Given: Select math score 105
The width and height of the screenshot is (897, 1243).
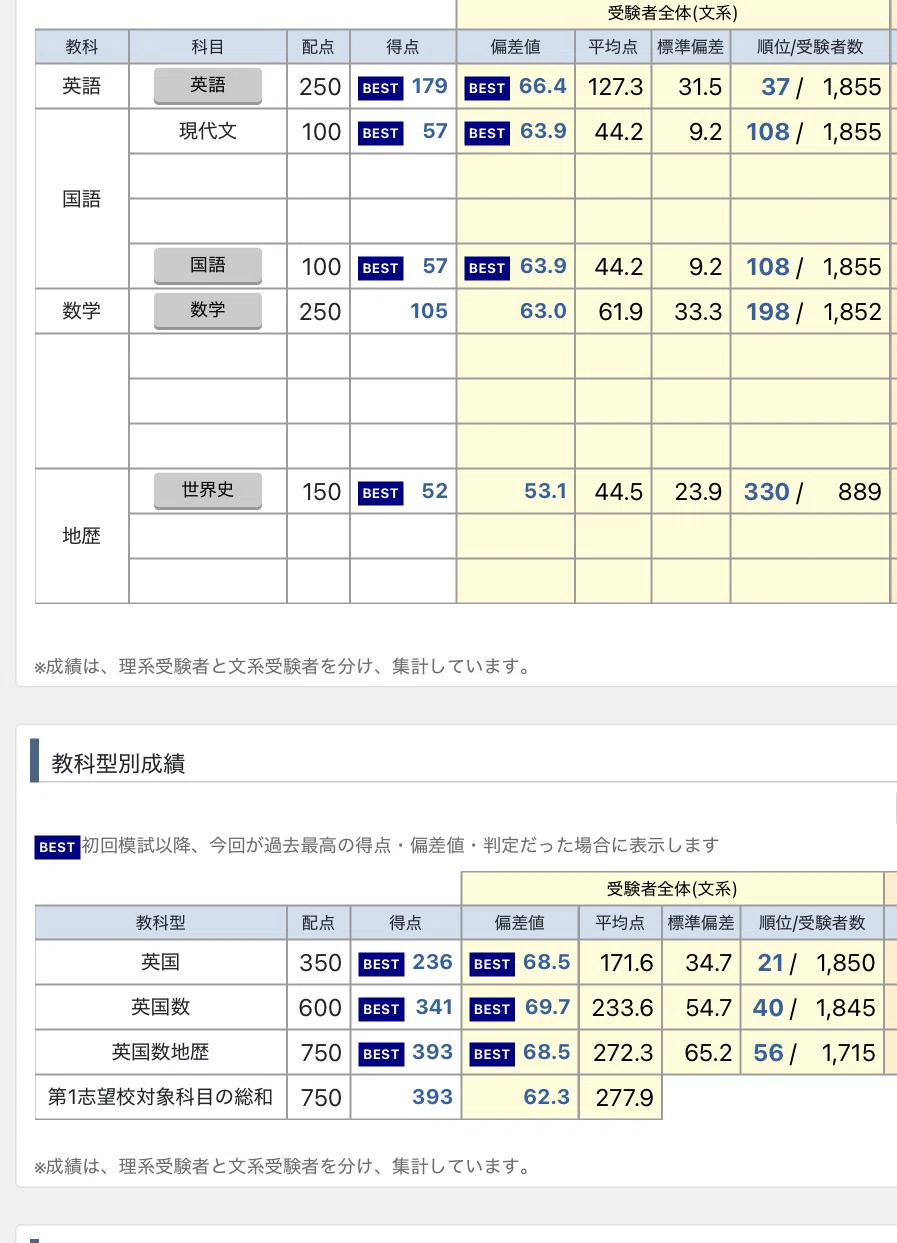Looking at the screenshot, I should pyautogui.click(x=429, y=311).
